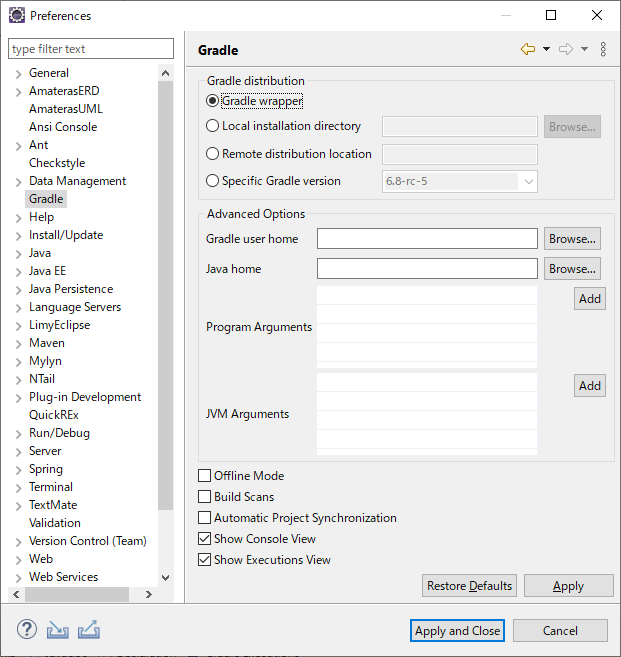
Task: Select LimyEclipse in preferences tree
Action: 60,325
